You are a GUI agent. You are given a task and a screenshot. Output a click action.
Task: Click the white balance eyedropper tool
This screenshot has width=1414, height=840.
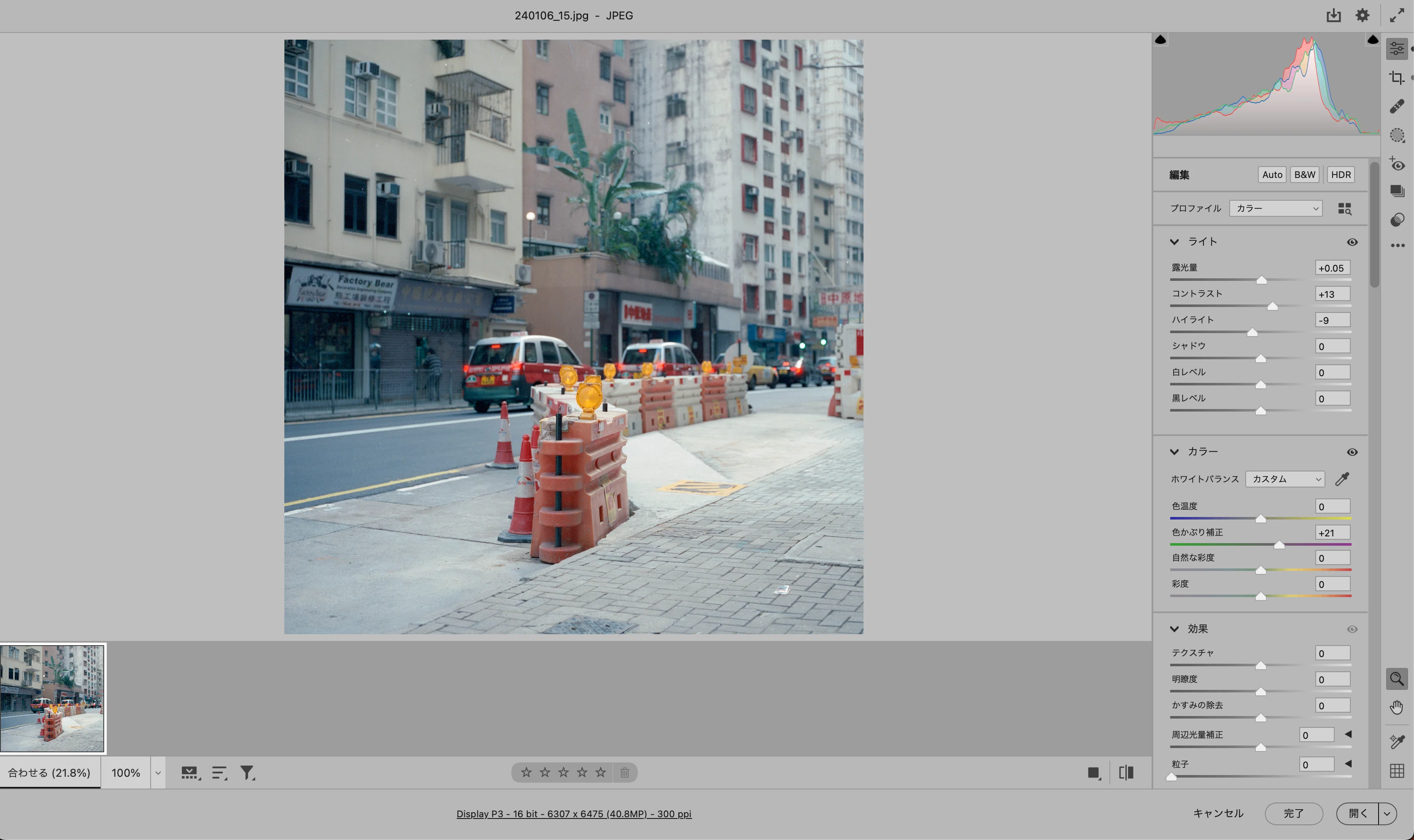(x=1341, y=479)
